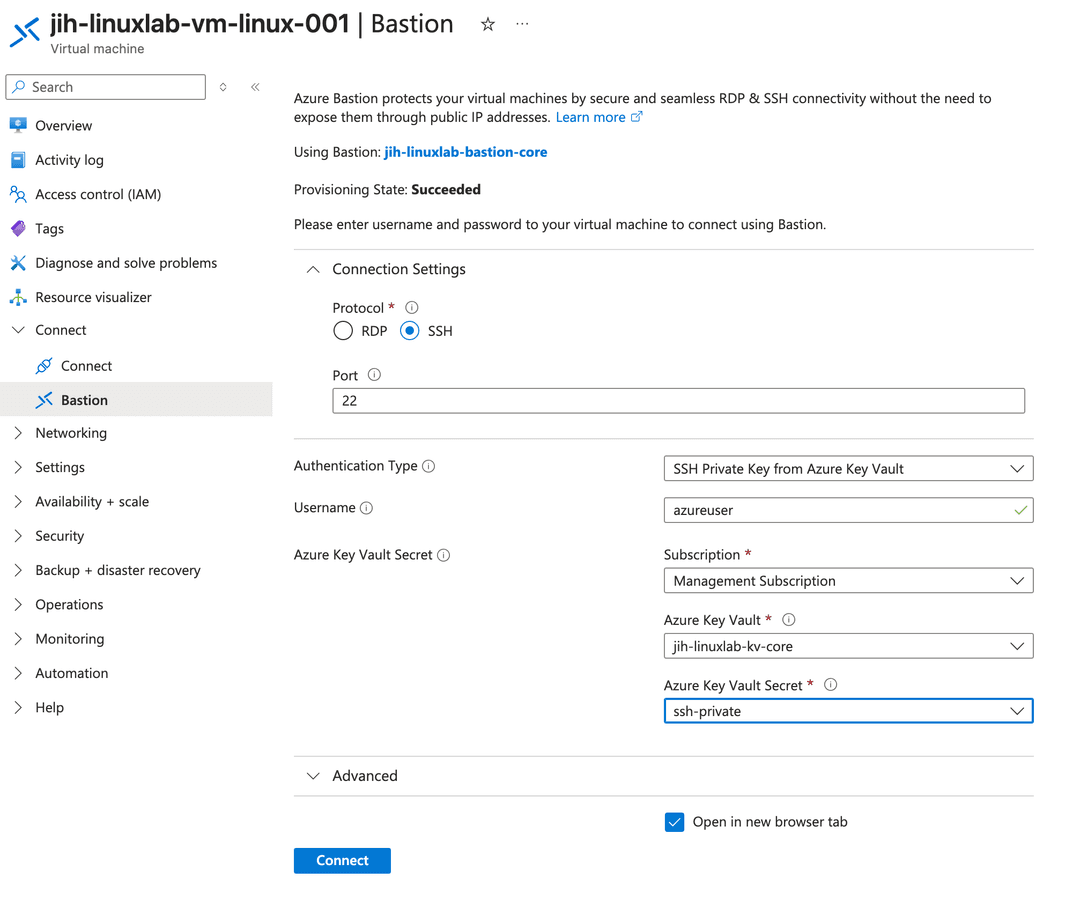This screenshot has width=1080, height=898.
Task: Open the Subscription dropdown
Action: coord(847,581)
